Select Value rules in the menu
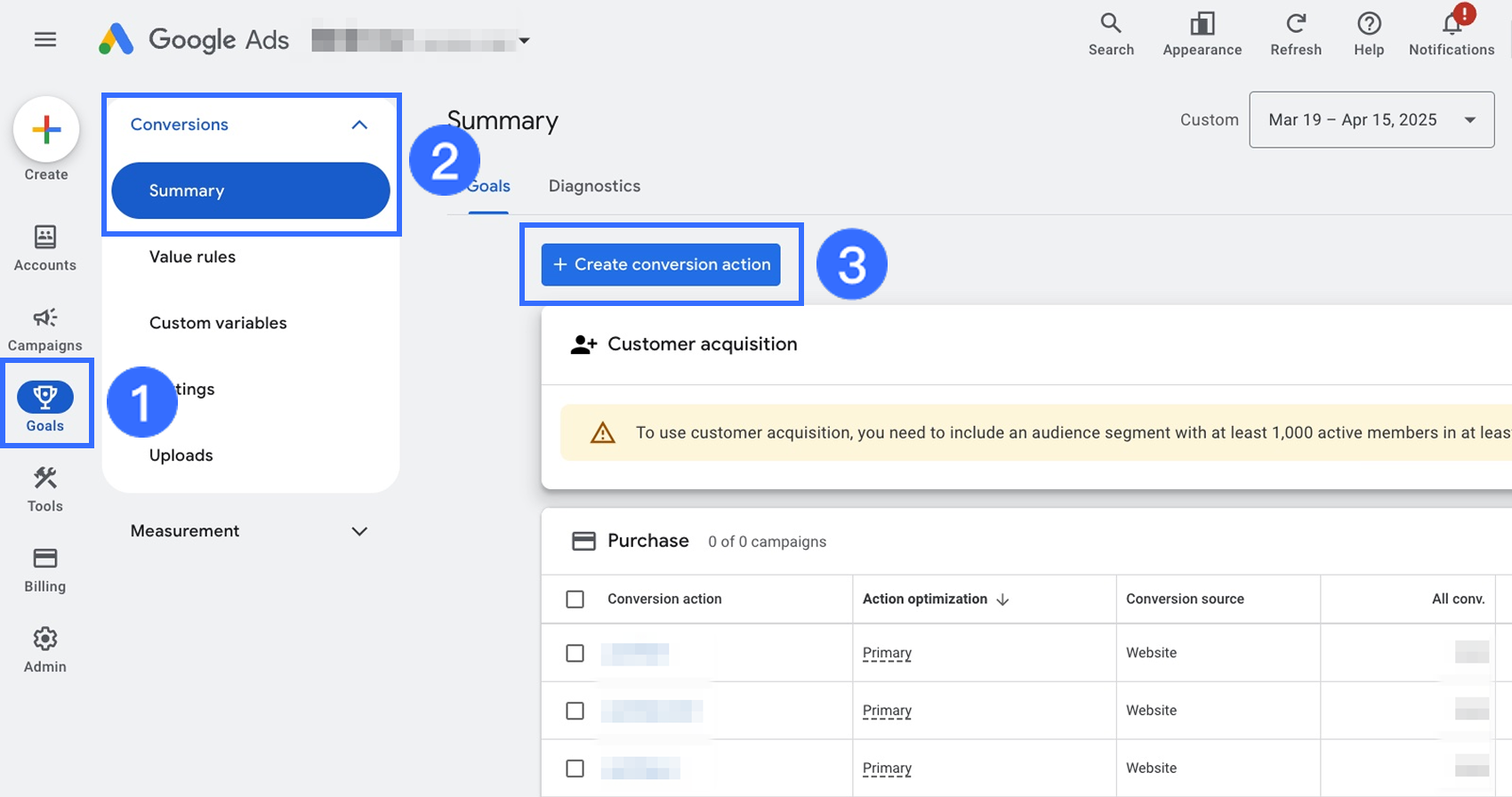Viewport: 1512px width, 797px height. [193, 257]
